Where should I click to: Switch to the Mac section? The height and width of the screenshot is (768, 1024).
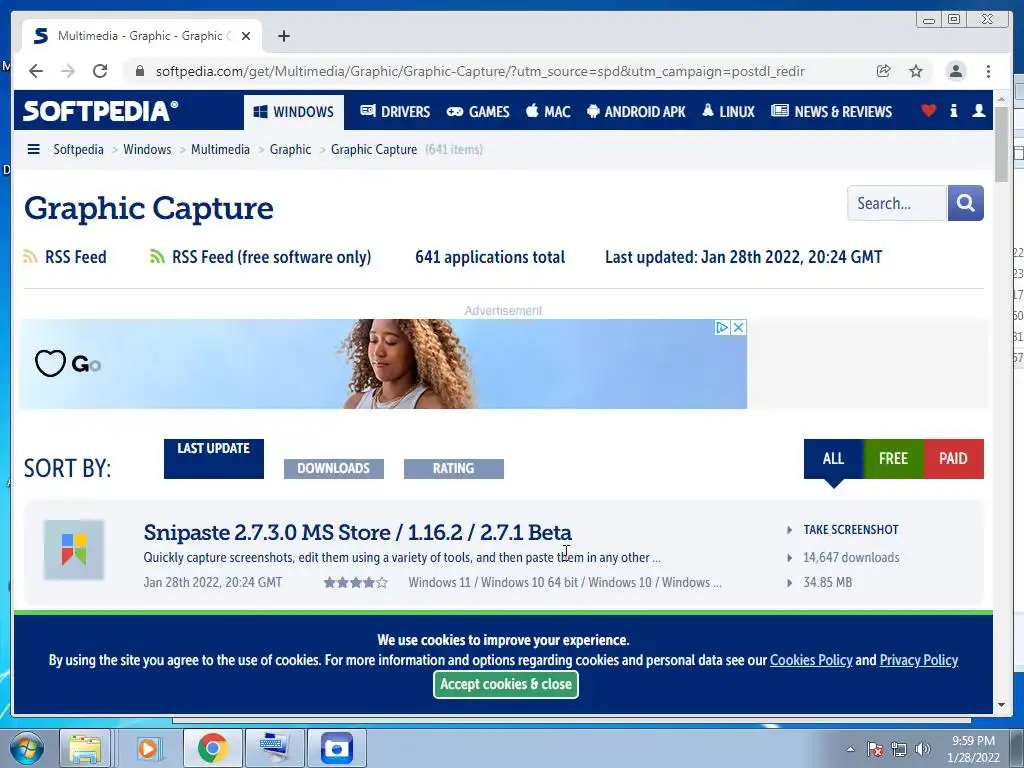[x=549, y=112]
